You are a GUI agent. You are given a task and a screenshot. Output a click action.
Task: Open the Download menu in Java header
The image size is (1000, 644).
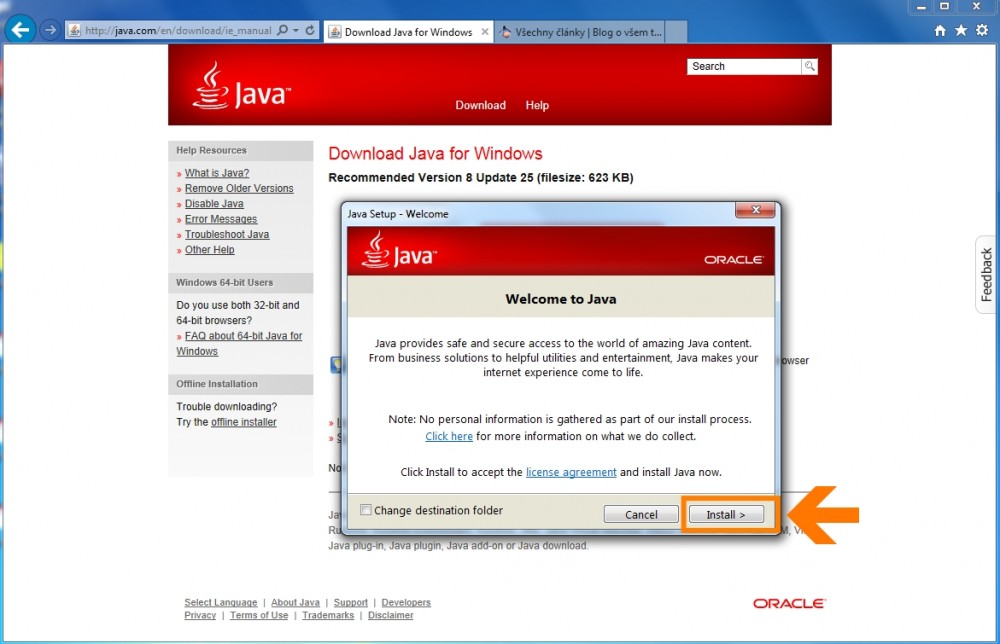(x=480, y=105)
